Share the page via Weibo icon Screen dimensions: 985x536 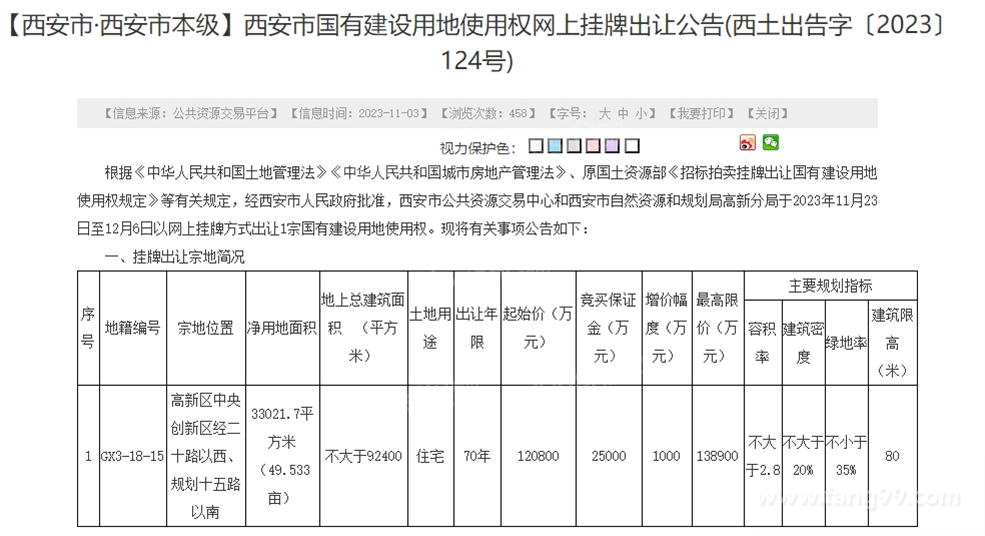point(747,143)
